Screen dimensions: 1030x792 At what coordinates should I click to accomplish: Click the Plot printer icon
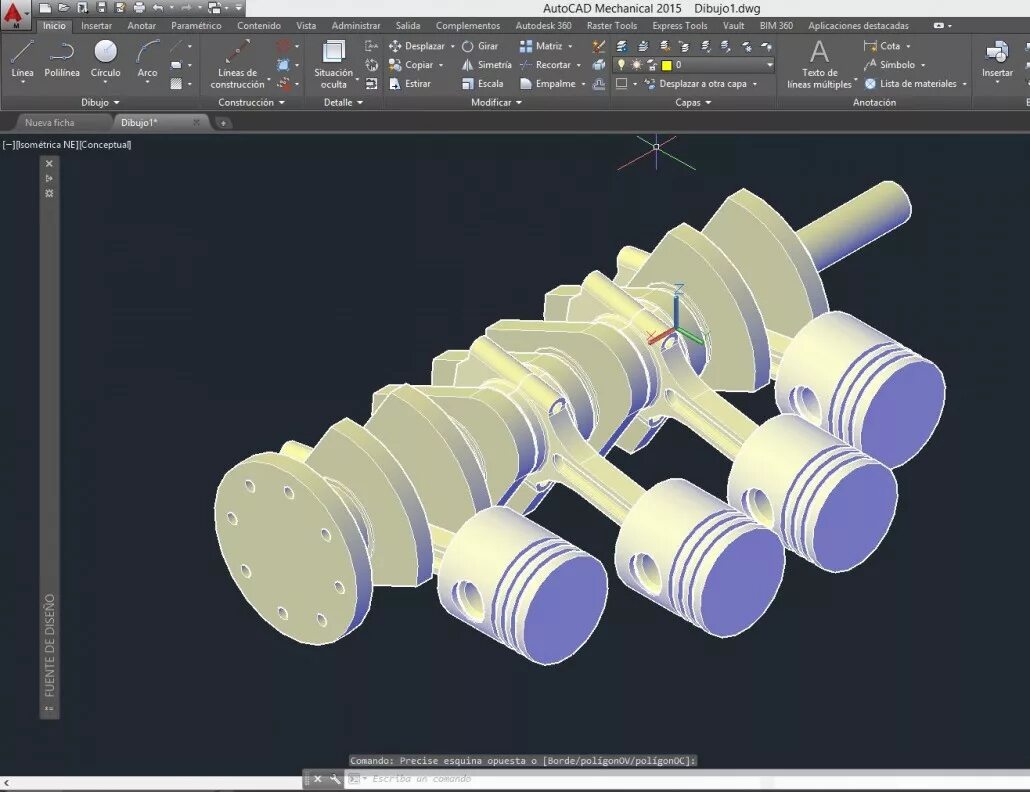coord(139,8)
